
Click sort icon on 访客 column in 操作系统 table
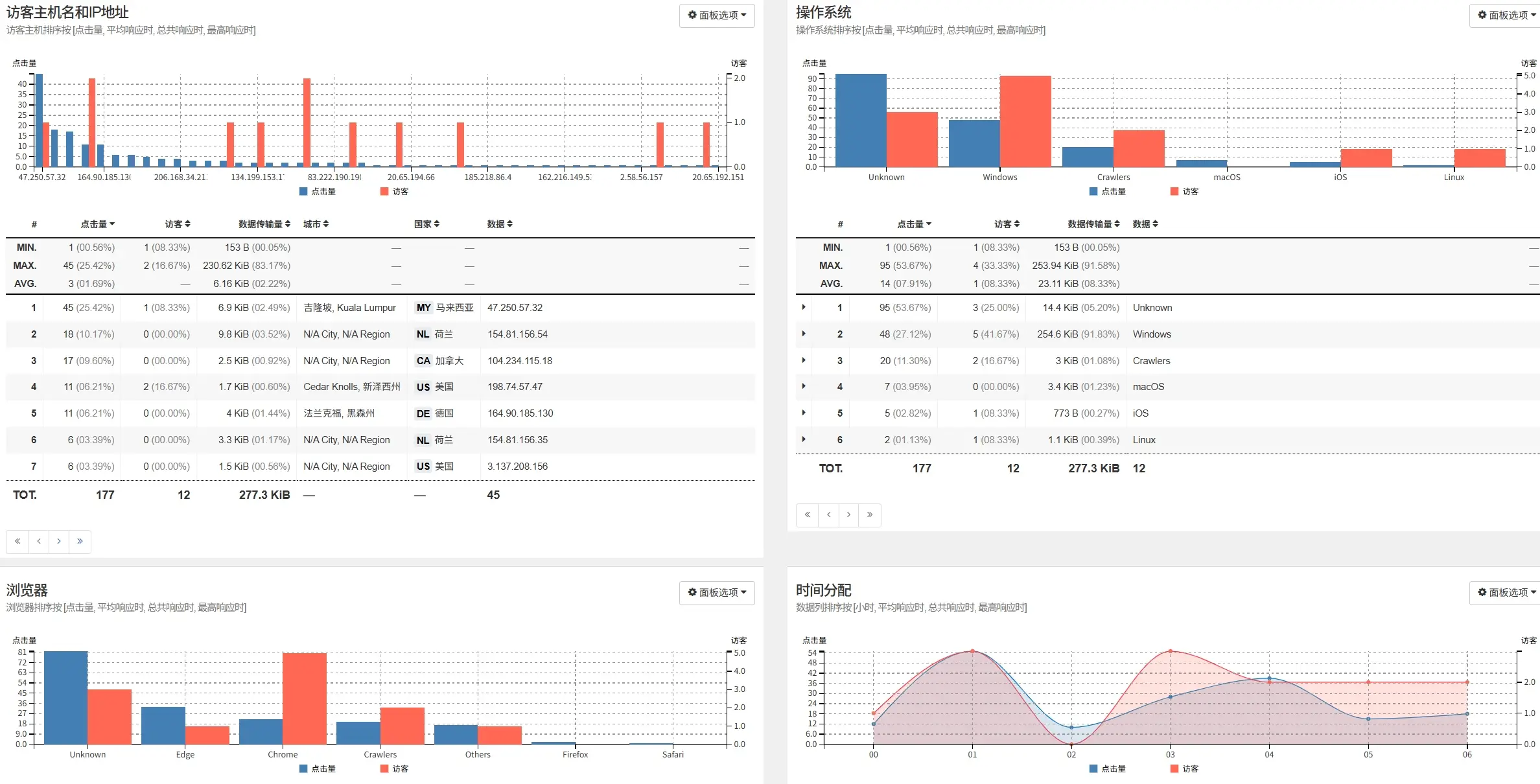(x=1016, y=224)
